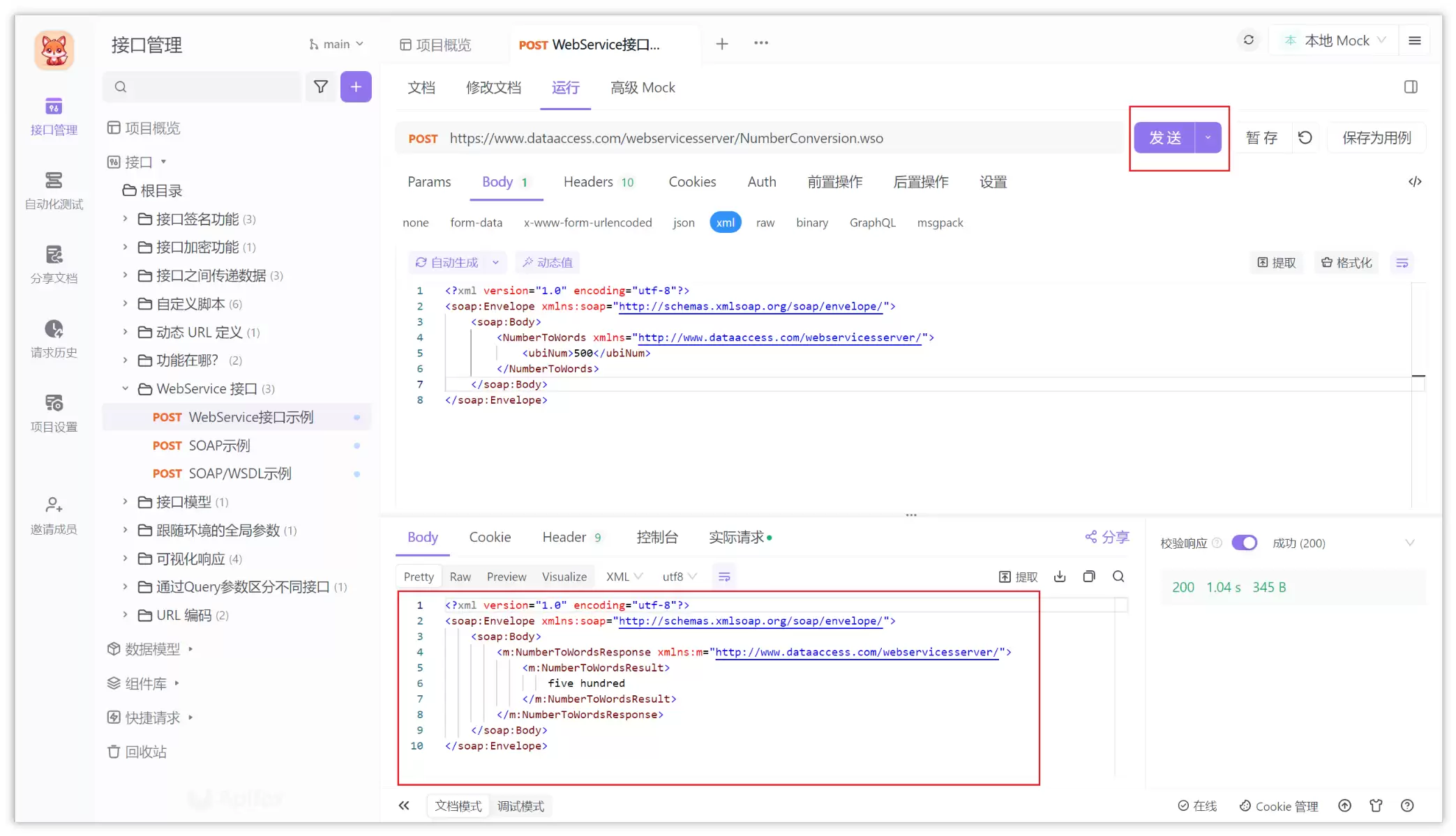1456x836 pixels.
Task: Select the raw body type
Action: click(765, 222)
